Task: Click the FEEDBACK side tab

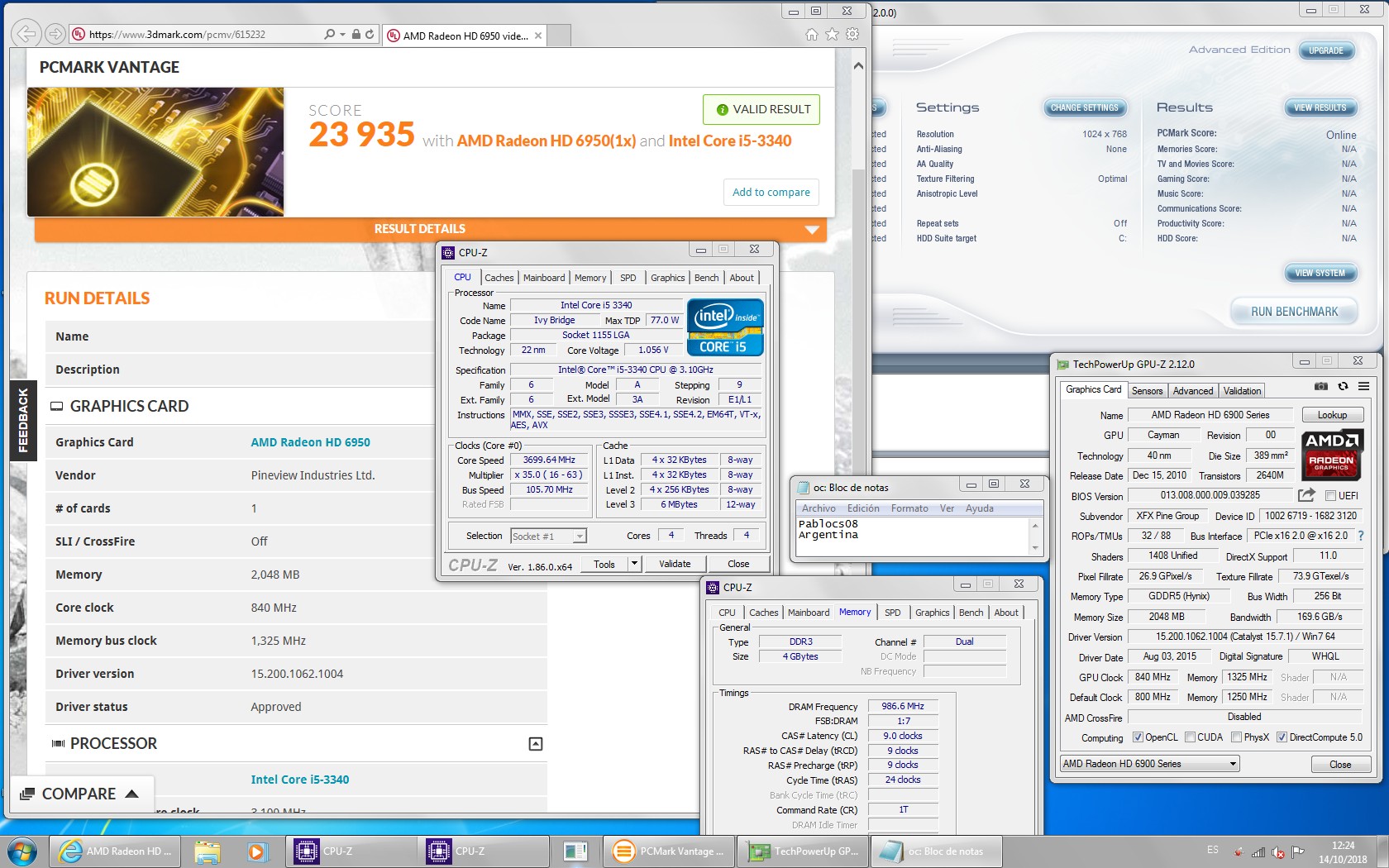Action: 22,421
